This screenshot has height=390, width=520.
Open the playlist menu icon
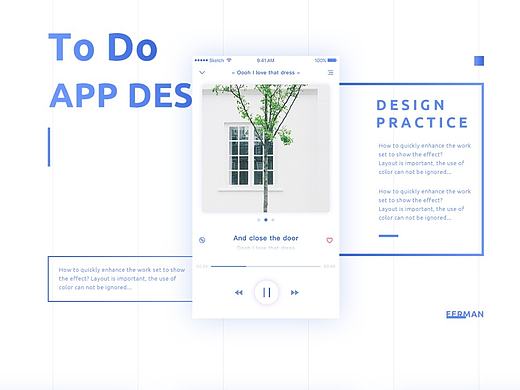330,72
